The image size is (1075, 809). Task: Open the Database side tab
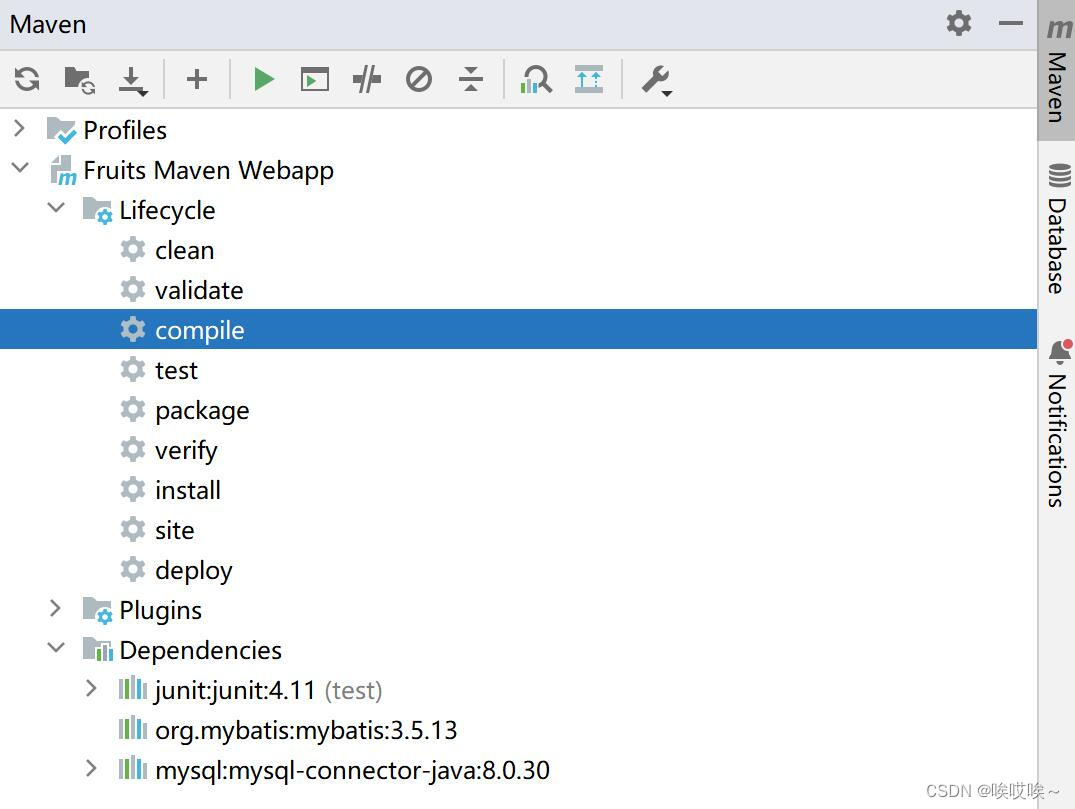1057,228
